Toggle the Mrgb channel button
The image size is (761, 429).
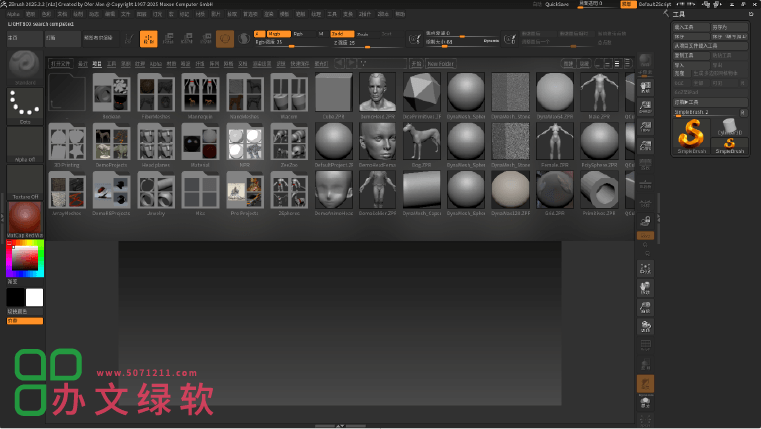click(279, 34)
